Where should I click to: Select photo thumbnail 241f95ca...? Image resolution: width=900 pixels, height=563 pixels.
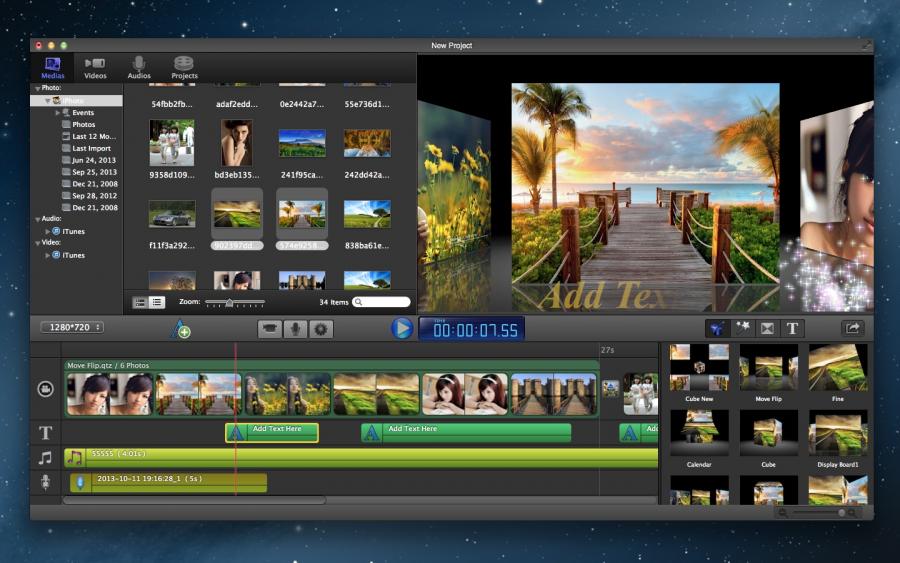(x=302, y=143)
